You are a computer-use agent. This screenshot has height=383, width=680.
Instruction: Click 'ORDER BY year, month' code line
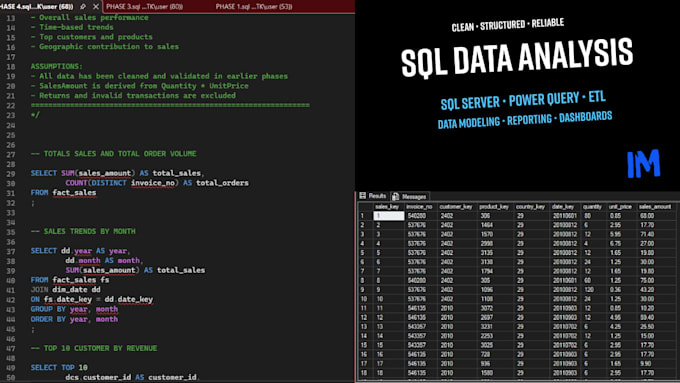pos(74,319)
